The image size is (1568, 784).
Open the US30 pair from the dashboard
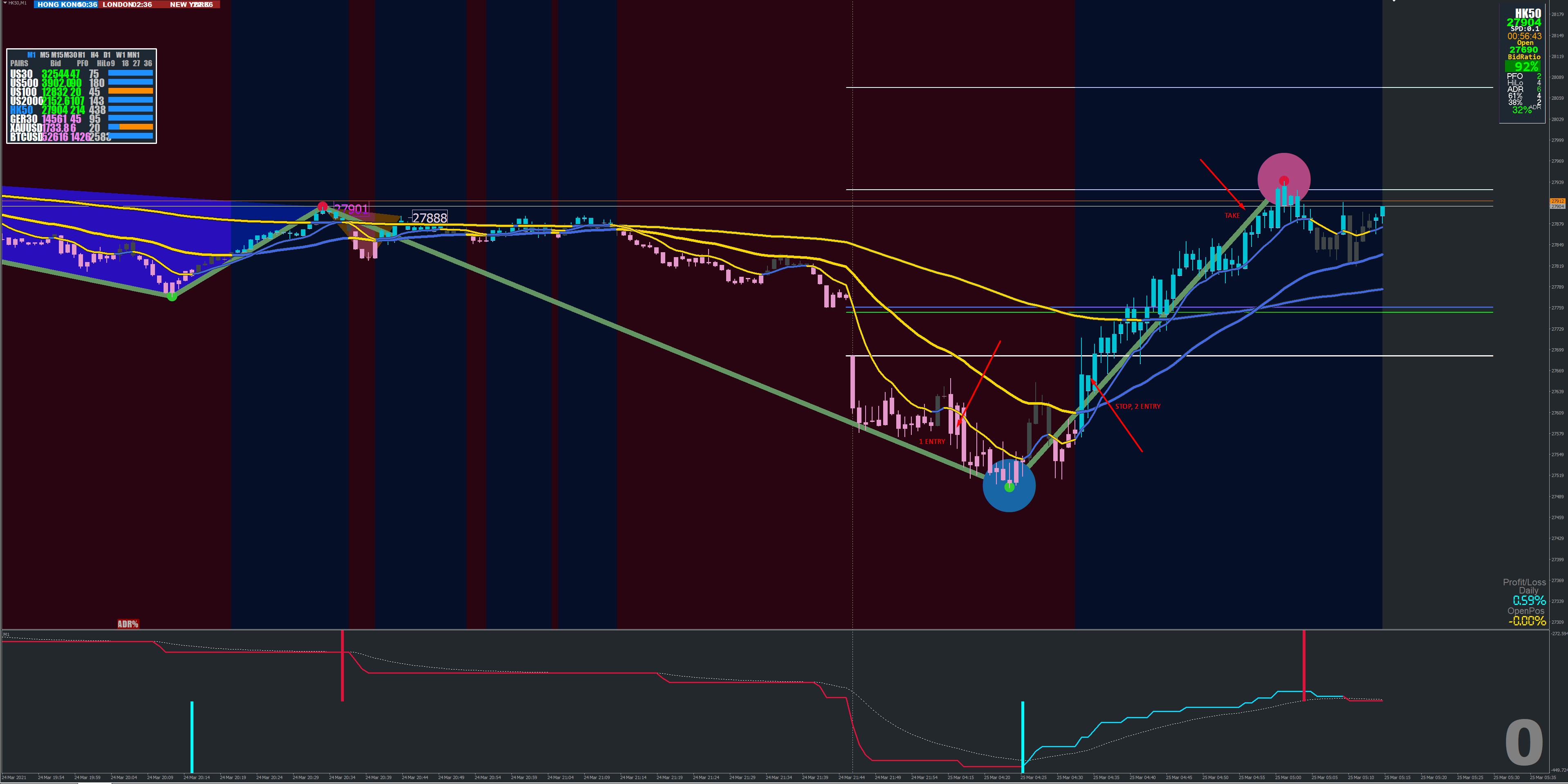[21, 74]
